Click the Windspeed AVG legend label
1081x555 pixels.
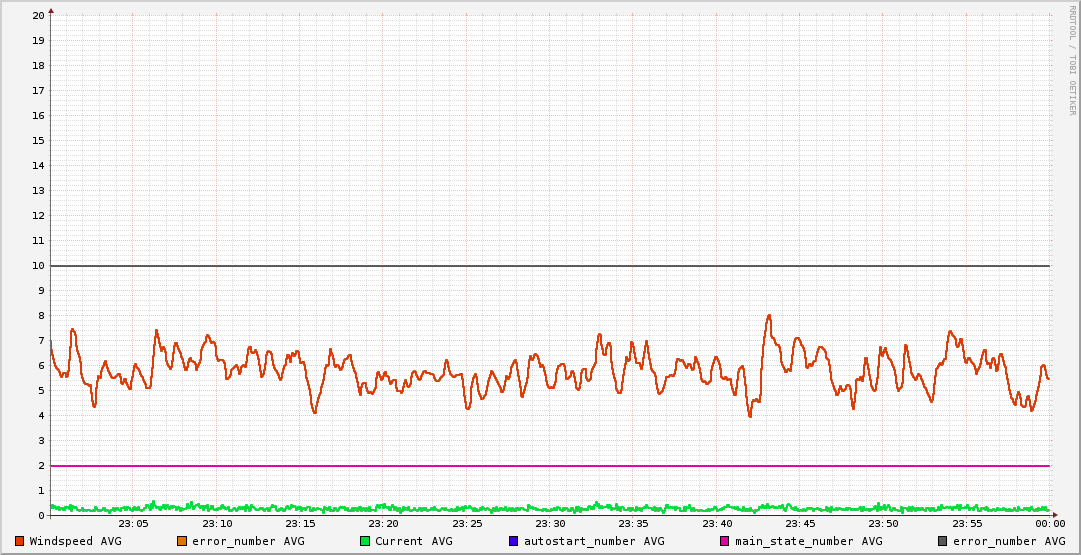click(75, 541)
